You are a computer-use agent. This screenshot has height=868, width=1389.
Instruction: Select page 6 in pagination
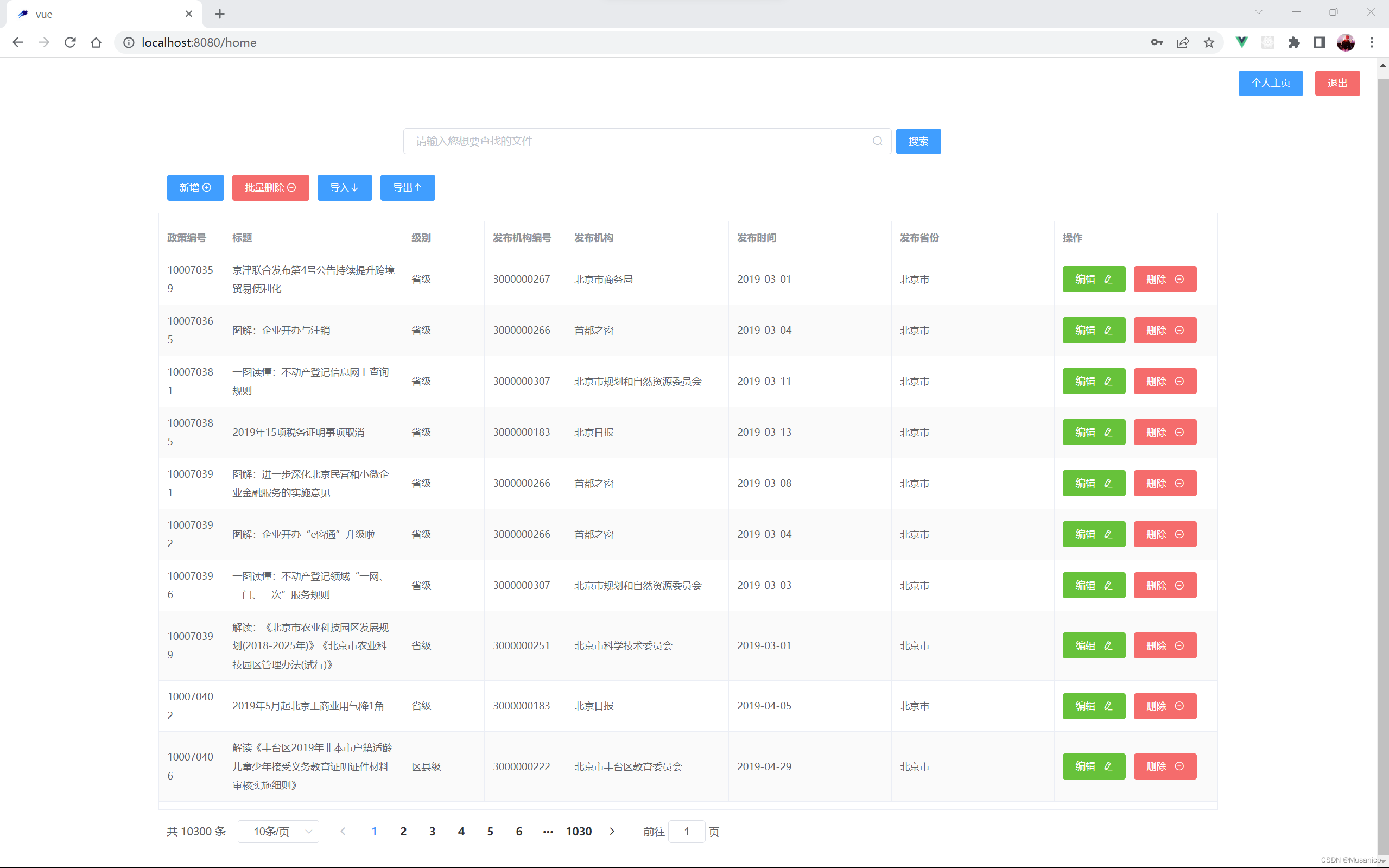[519, 831]
